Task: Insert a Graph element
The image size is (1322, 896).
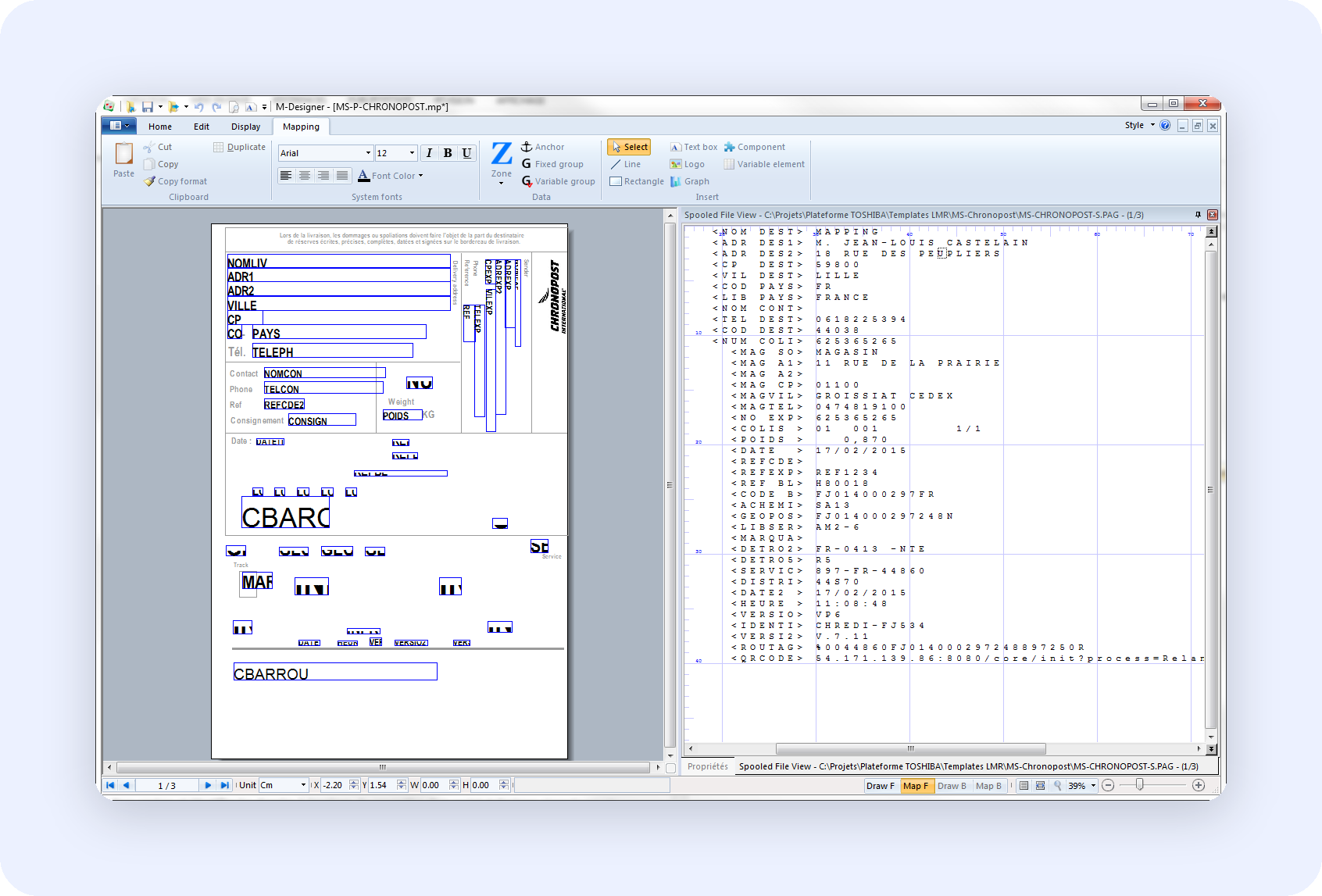Action: point(689,181)
